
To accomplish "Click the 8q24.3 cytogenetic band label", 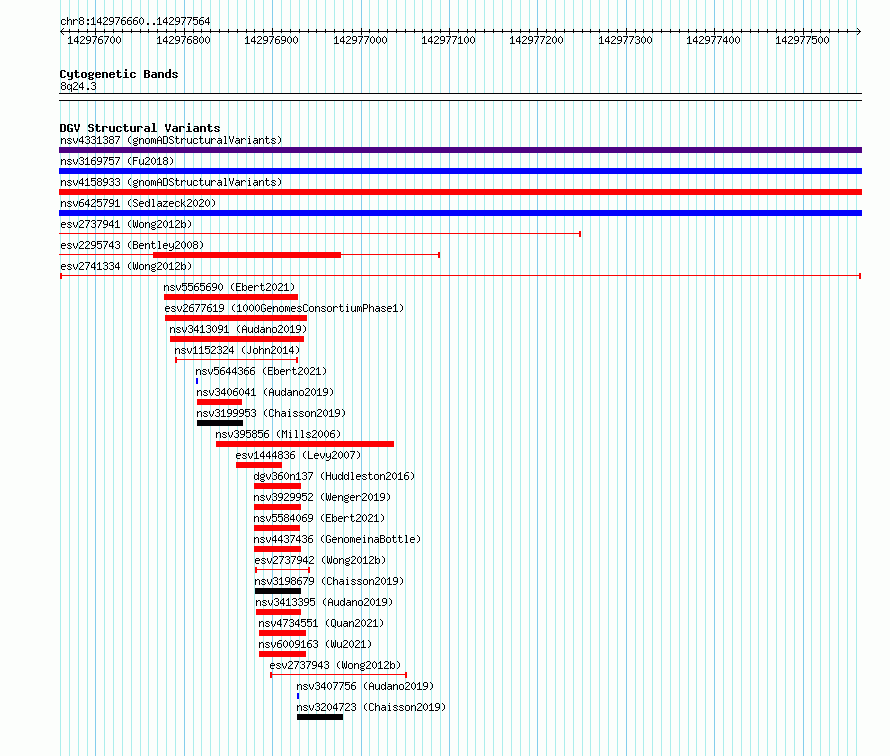I will click(78, 86).
